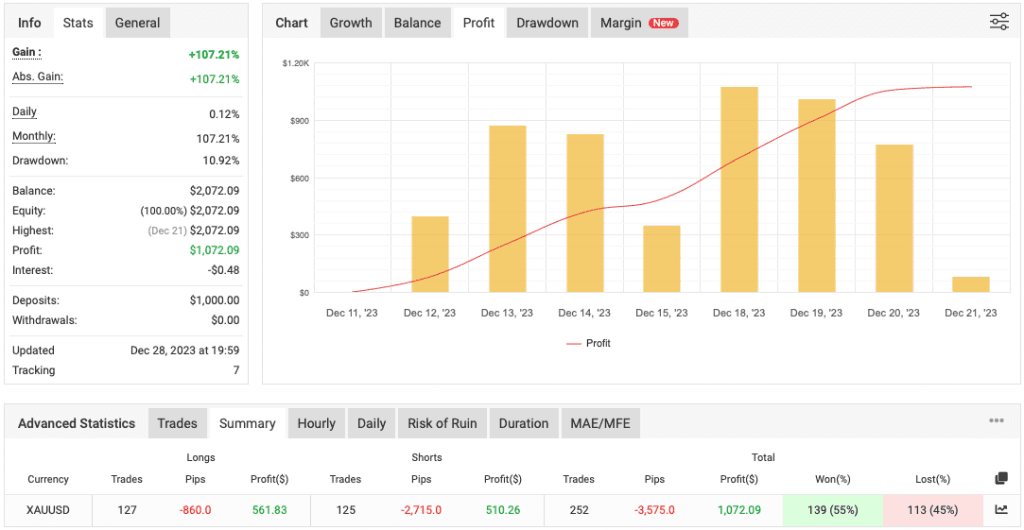Image resolution: width=1024 pixels, height=530 pixels.
Task: Click the copy icon in table header
Action: coord(1001,478)
